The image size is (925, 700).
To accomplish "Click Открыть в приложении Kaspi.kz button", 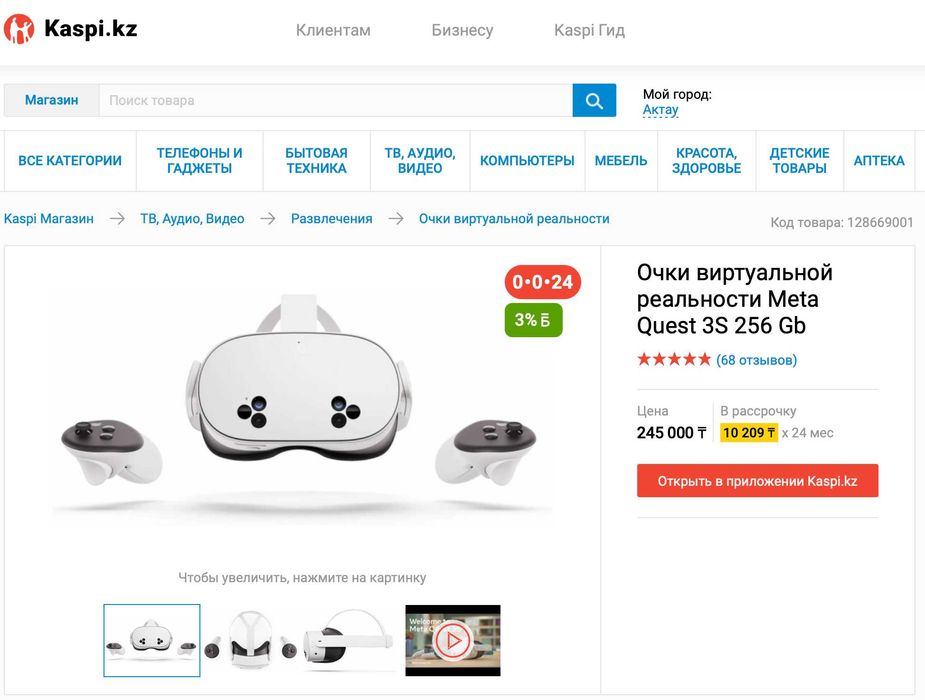I will point(757,481).
